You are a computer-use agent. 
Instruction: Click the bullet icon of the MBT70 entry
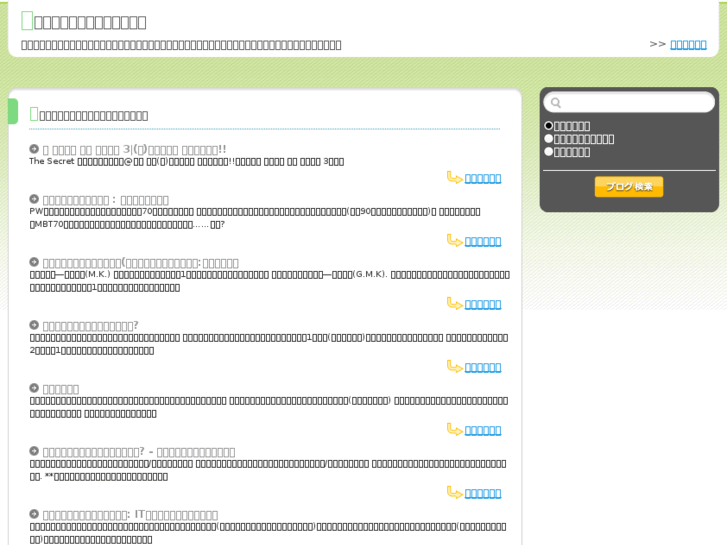[34, 199]
